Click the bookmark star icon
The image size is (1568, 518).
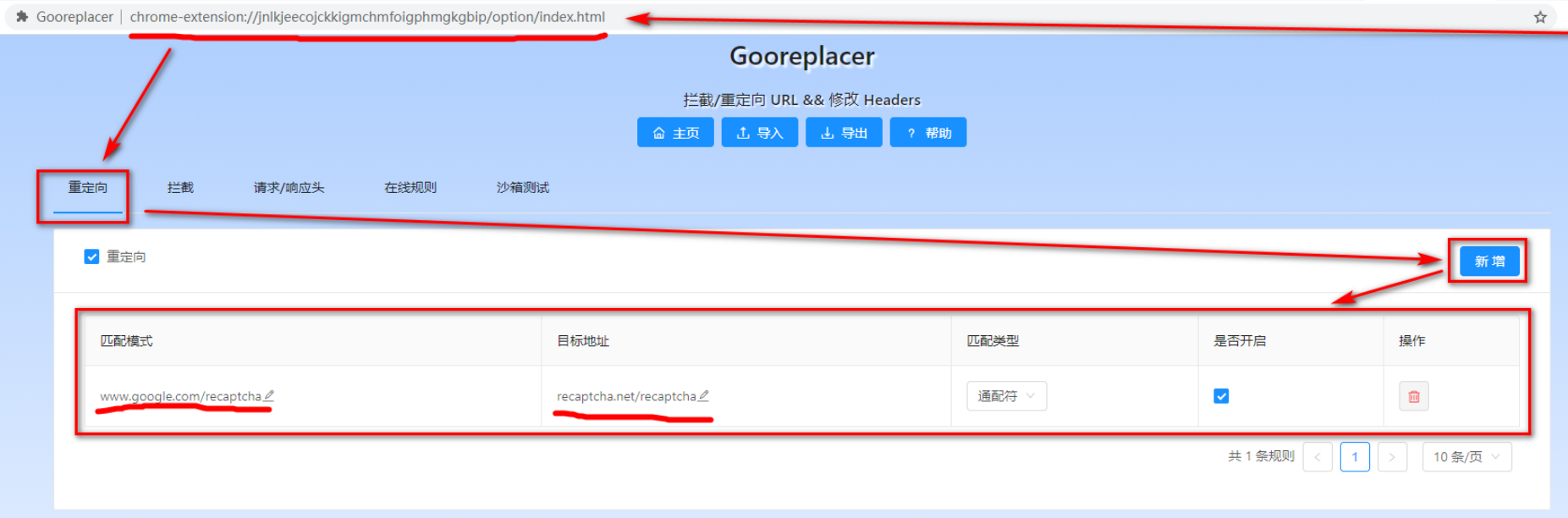(1540, 17)
